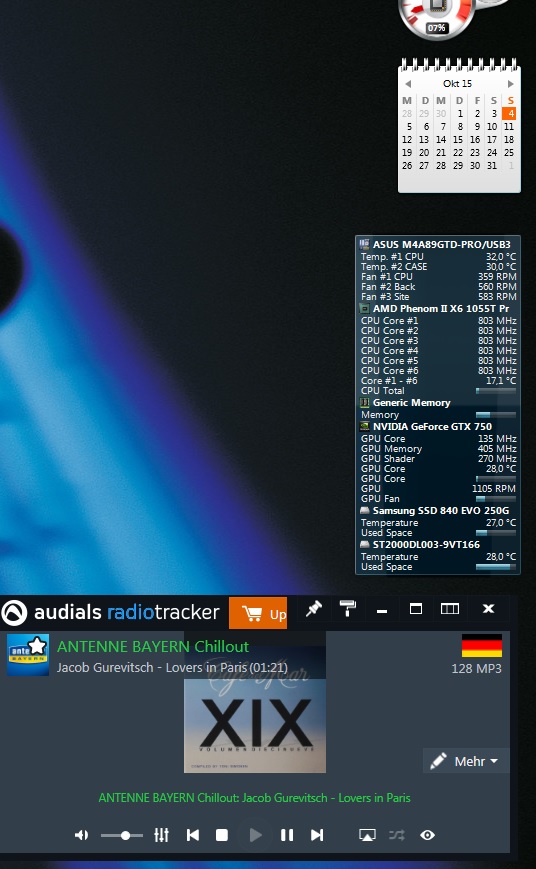Select today's date 4 in calendar
This screenshot has height=869, width=536.
509,114
